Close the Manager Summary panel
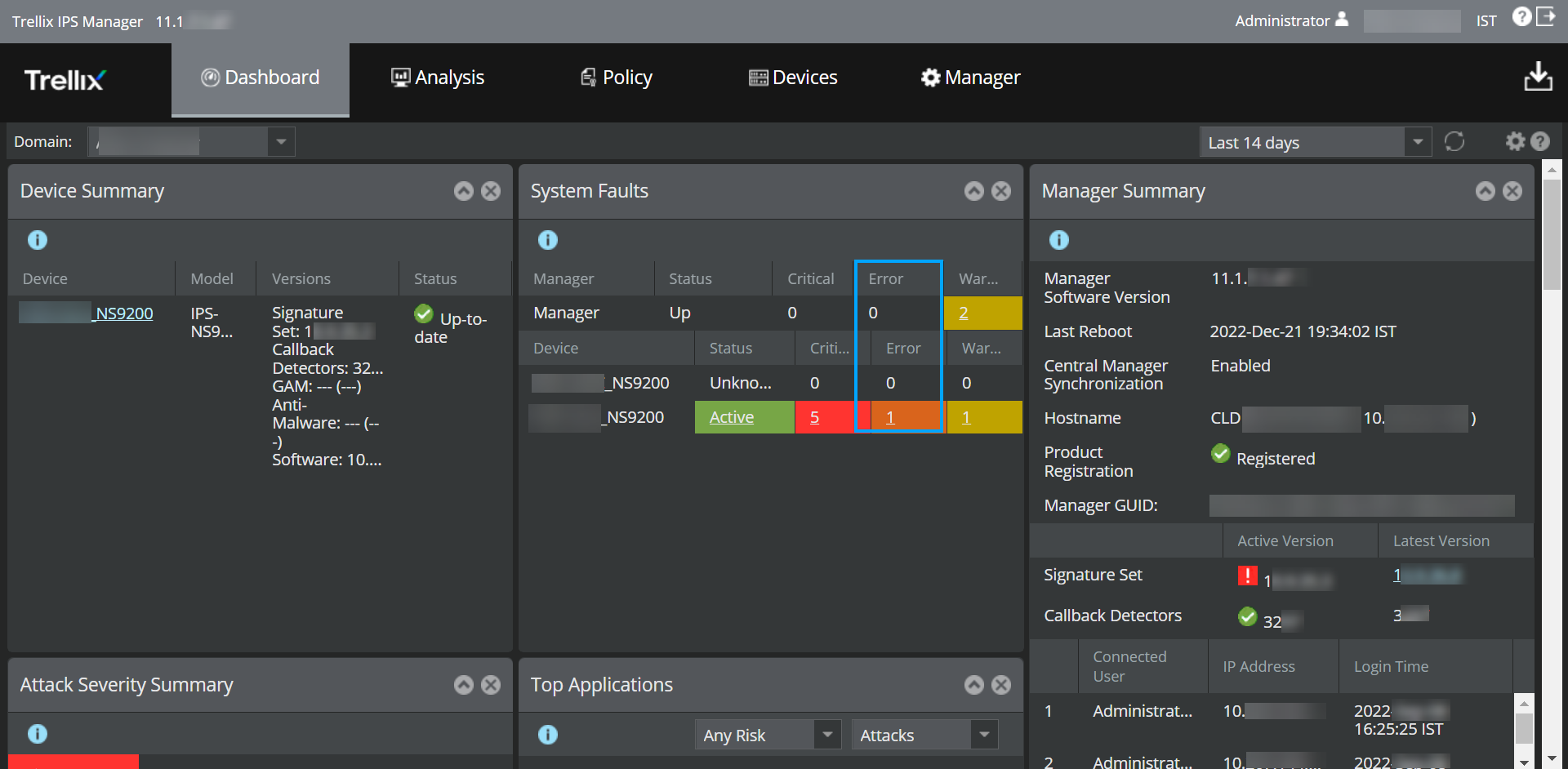1568x769 pixels. pyautogui.click(x=1512, y=191)
